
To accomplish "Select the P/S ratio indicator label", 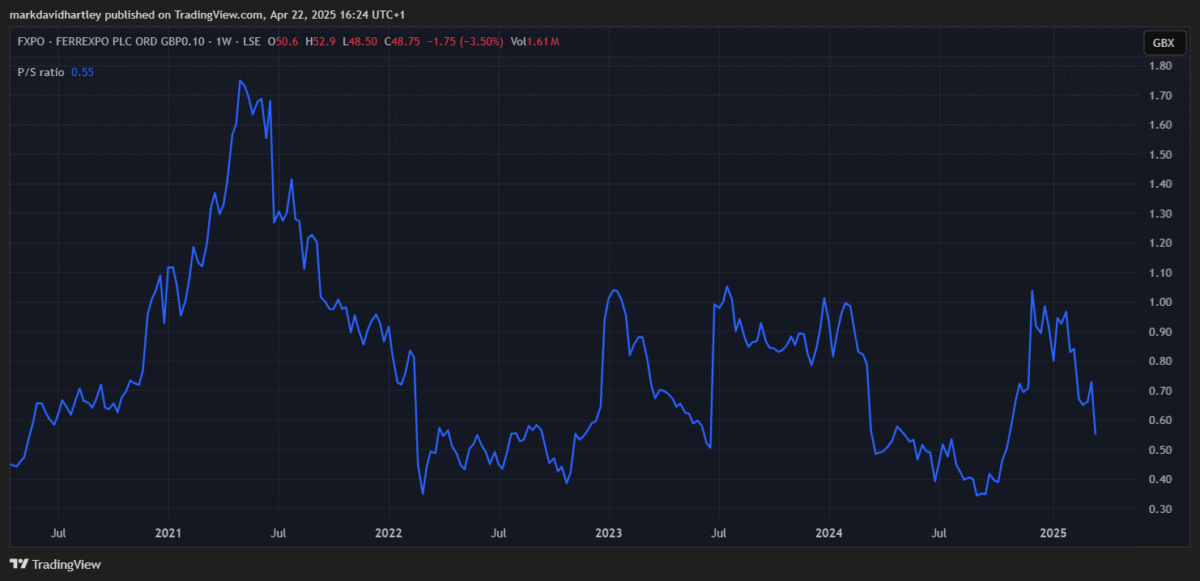I will point(42,72).
